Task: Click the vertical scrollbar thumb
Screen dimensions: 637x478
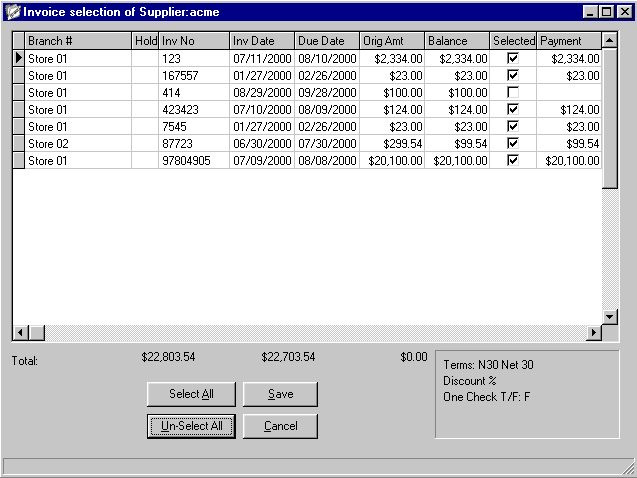Action: coord(610,120)
